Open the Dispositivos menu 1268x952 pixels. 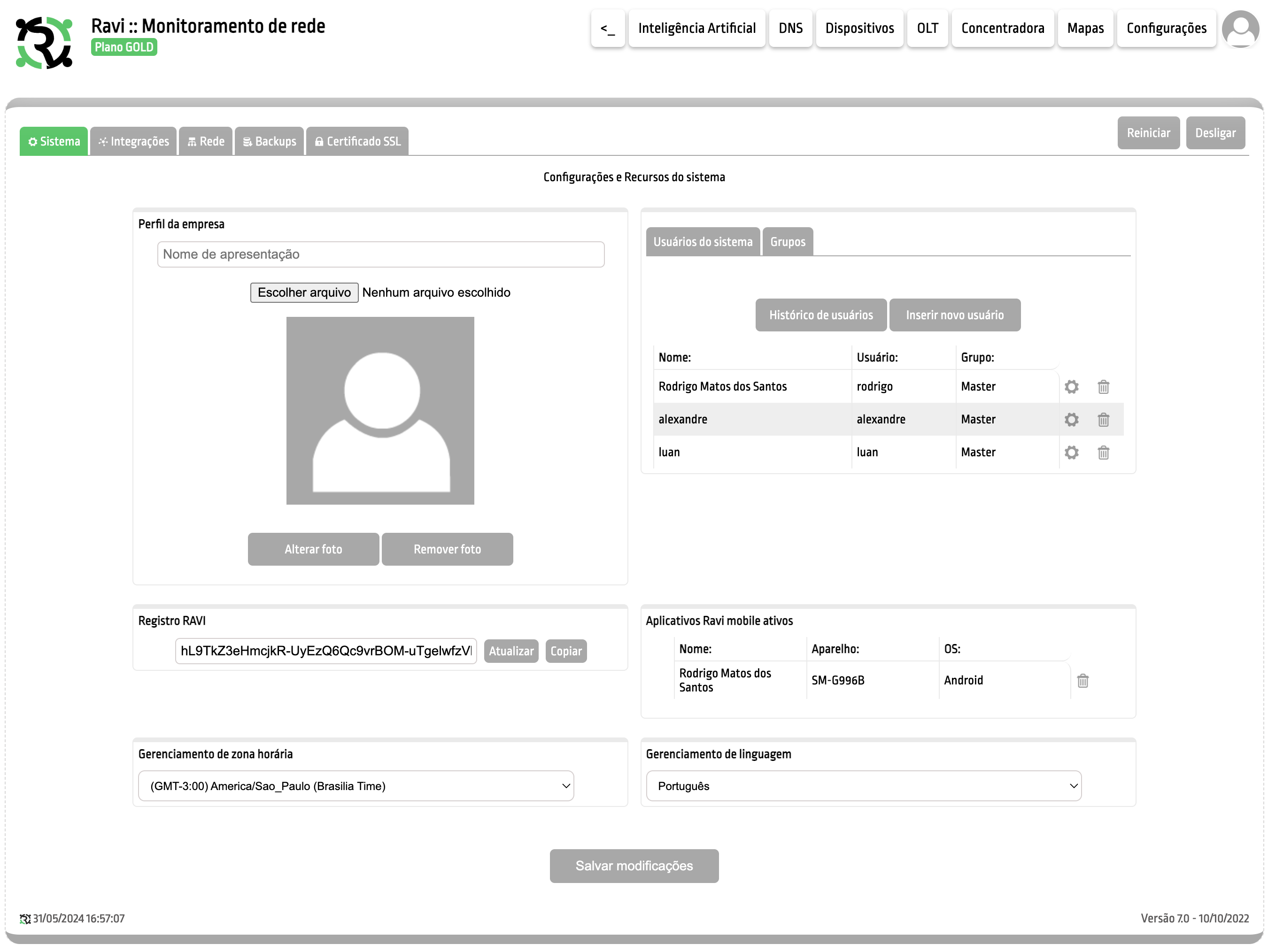858,28
